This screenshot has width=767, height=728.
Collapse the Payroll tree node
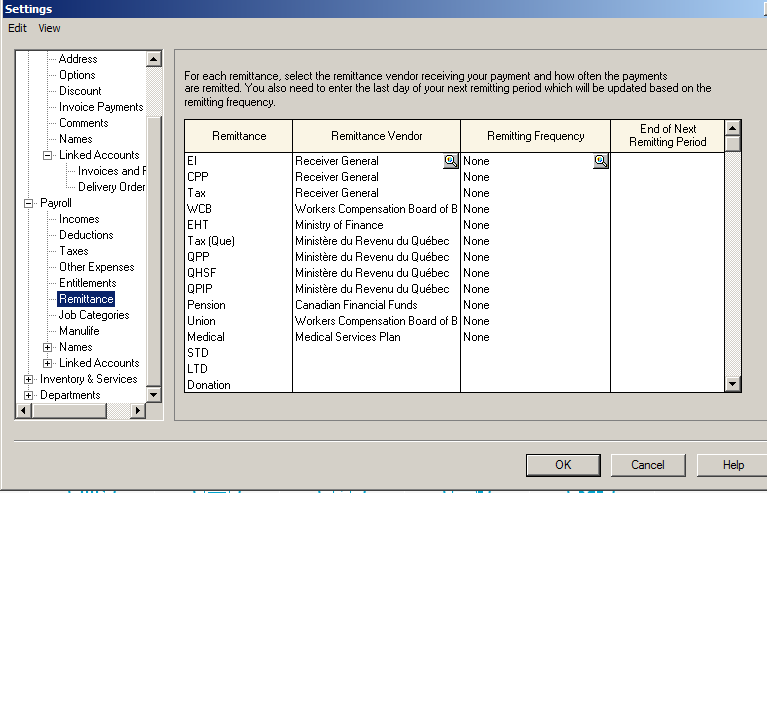[28, 203]
